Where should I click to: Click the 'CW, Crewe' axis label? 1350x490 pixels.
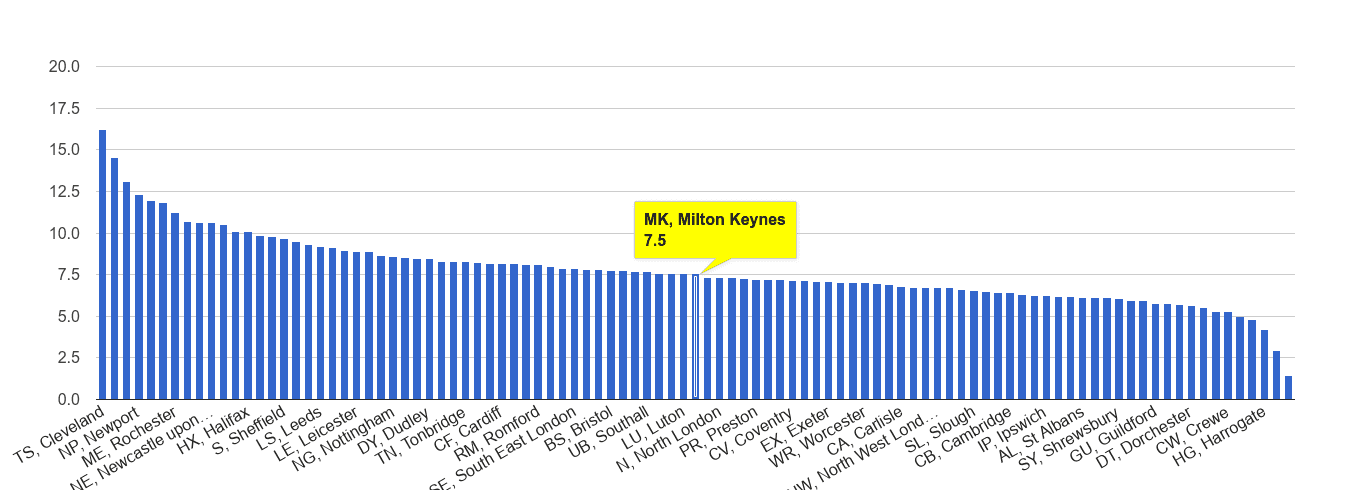(x=1193, y=428)
